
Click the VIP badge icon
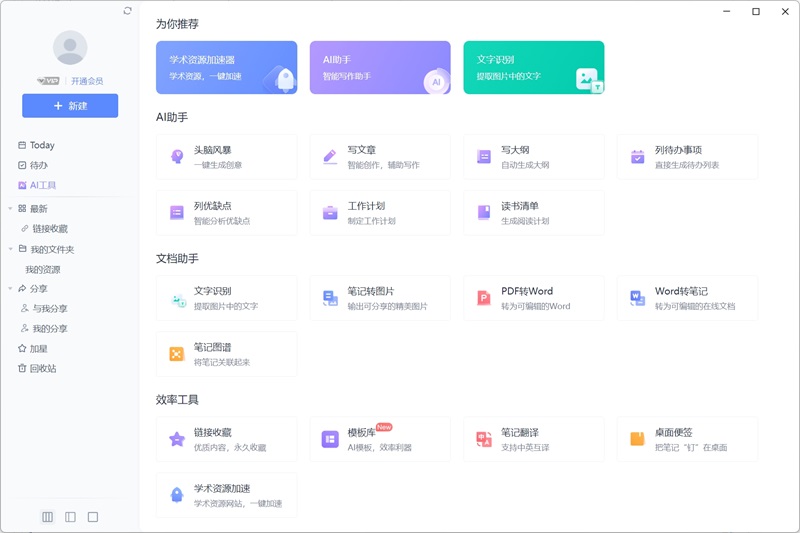[48, 81]
